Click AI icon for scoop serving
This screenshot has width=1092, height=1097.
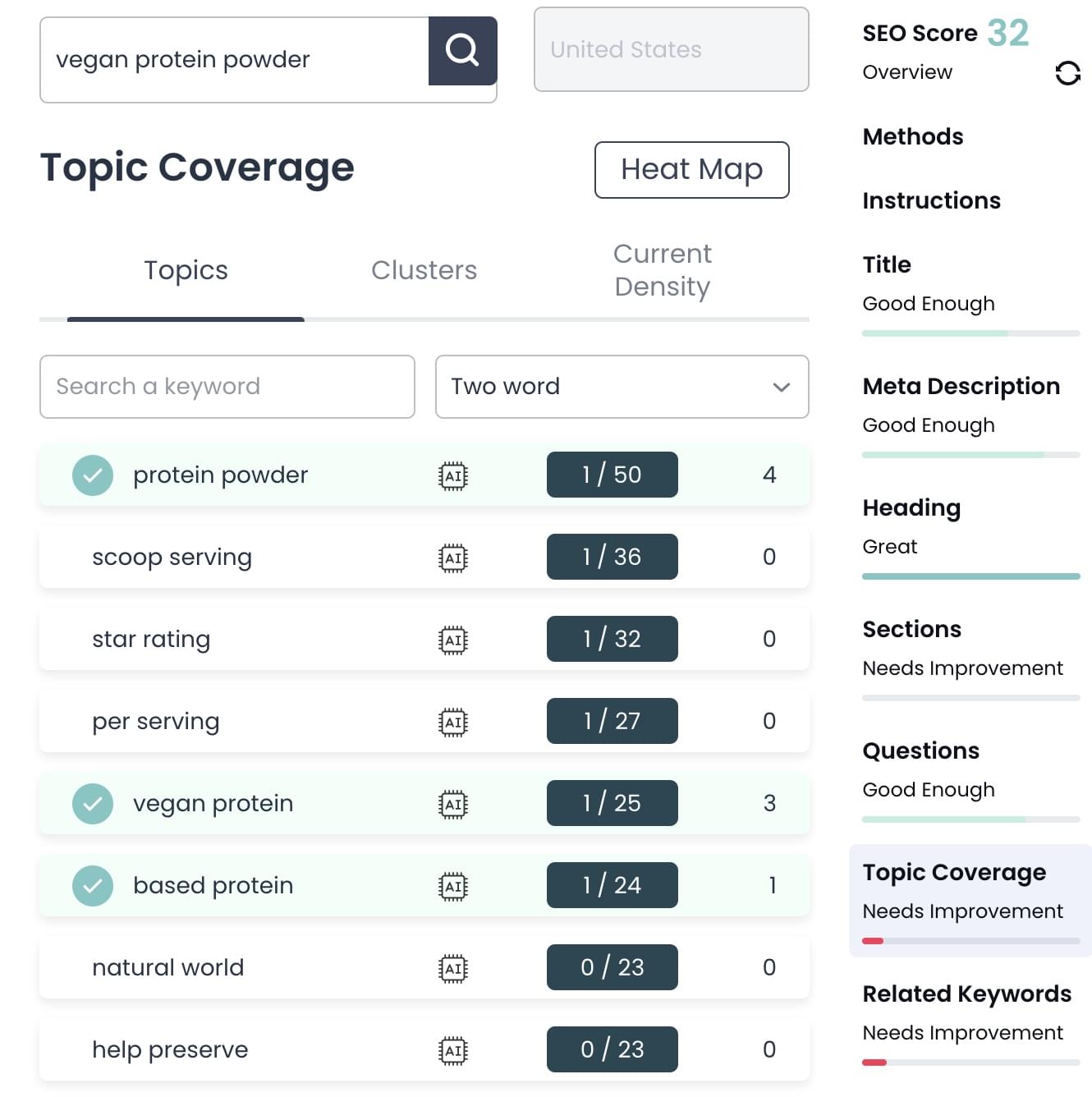pyautogui.click(x=452, y=558)
